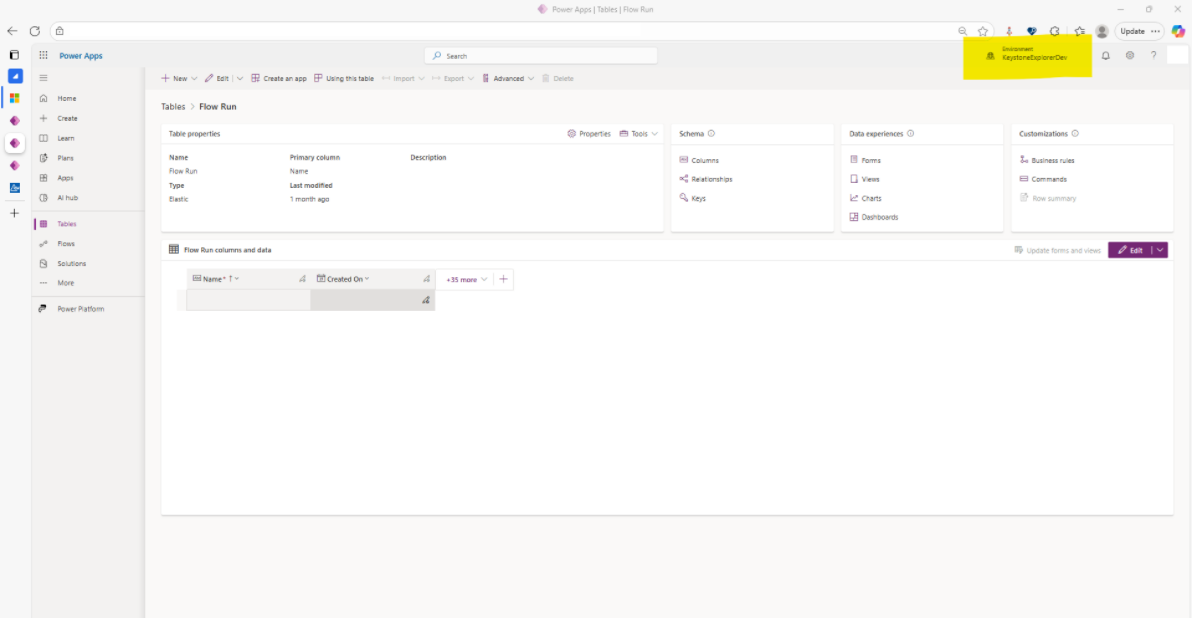This screenshot has height=618, width=1192.
Task: Reload the page with refresh icon
Action: pos(35,31)
